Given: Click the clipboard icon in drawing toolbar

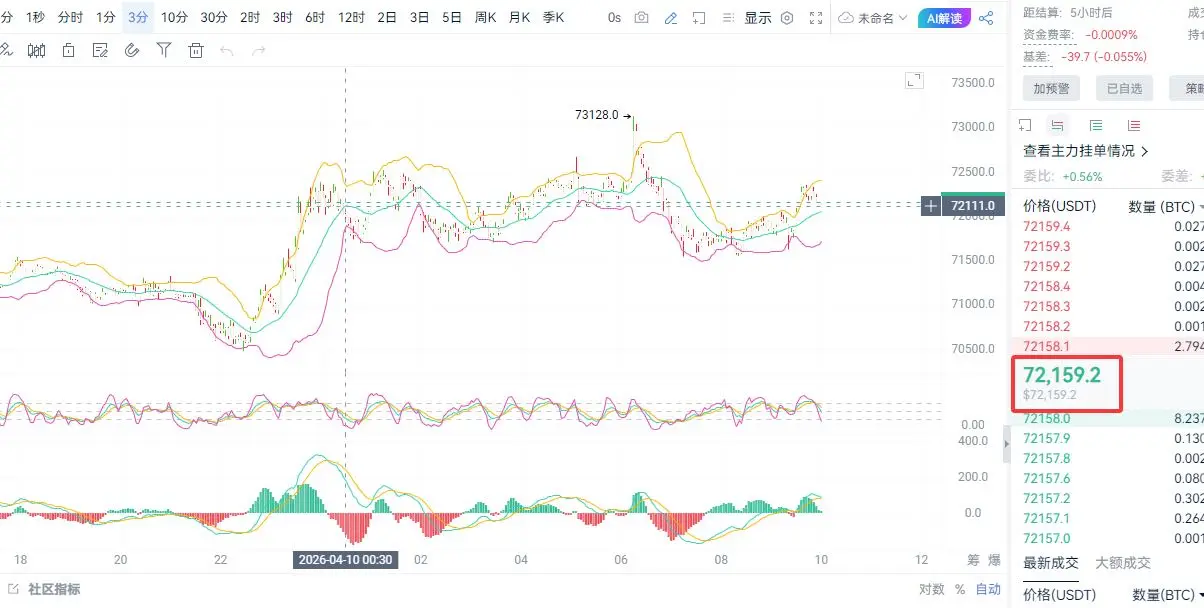Looking at the screenshot, I should (69, 50).
